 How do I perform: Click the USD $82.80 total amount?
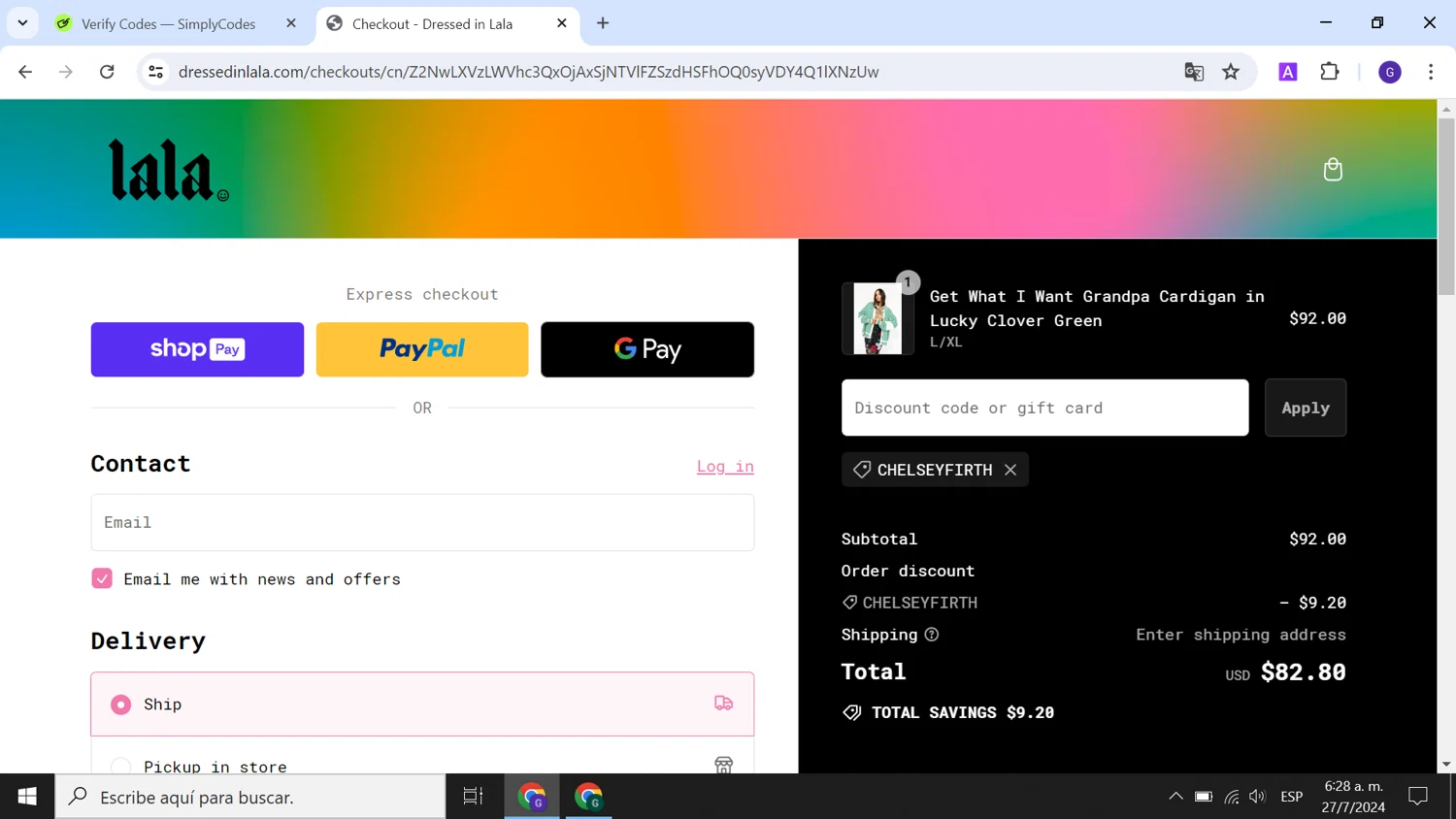pos(1285,672)
